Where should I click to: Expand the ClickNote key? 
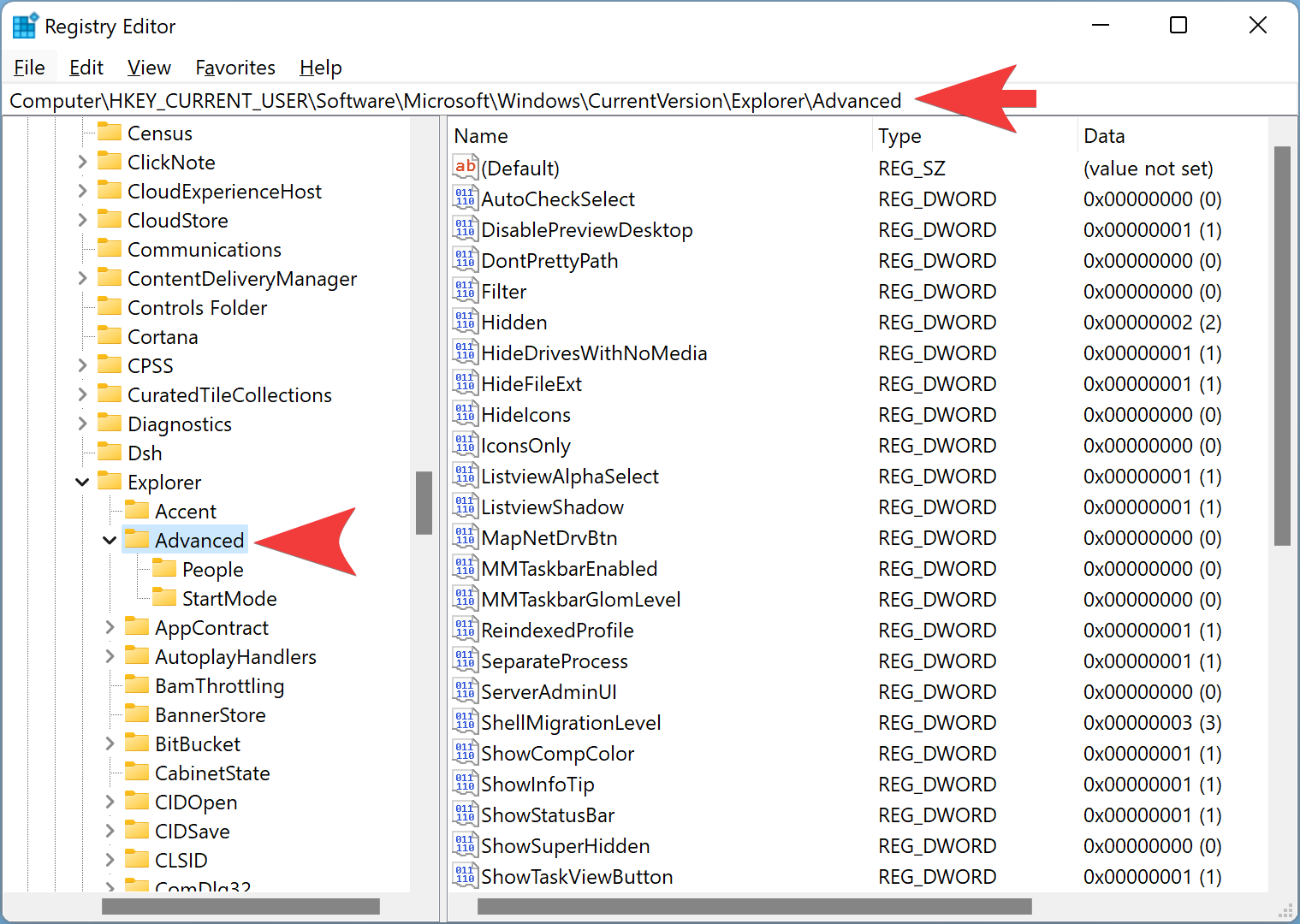pos(82,162)
